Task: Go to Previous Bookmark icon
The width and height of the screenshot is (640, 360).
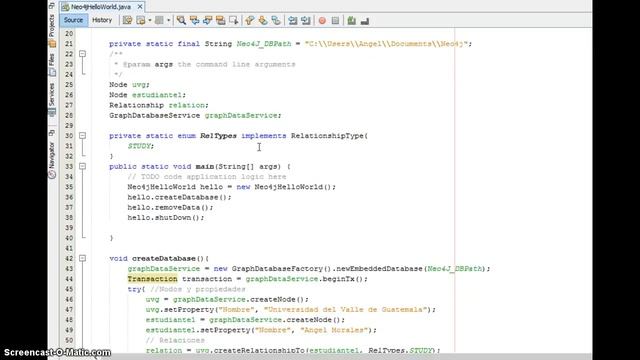Action: 249,20
